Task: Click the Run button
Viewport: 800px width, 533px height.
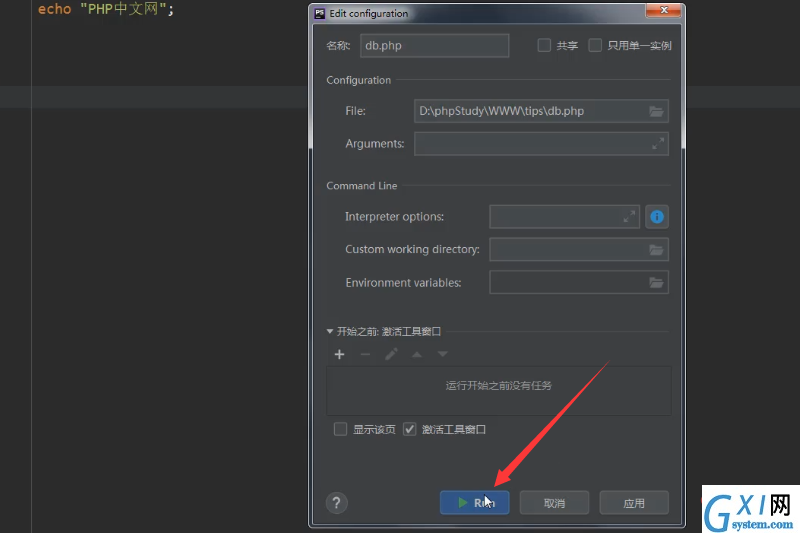Action: (474, 503)
